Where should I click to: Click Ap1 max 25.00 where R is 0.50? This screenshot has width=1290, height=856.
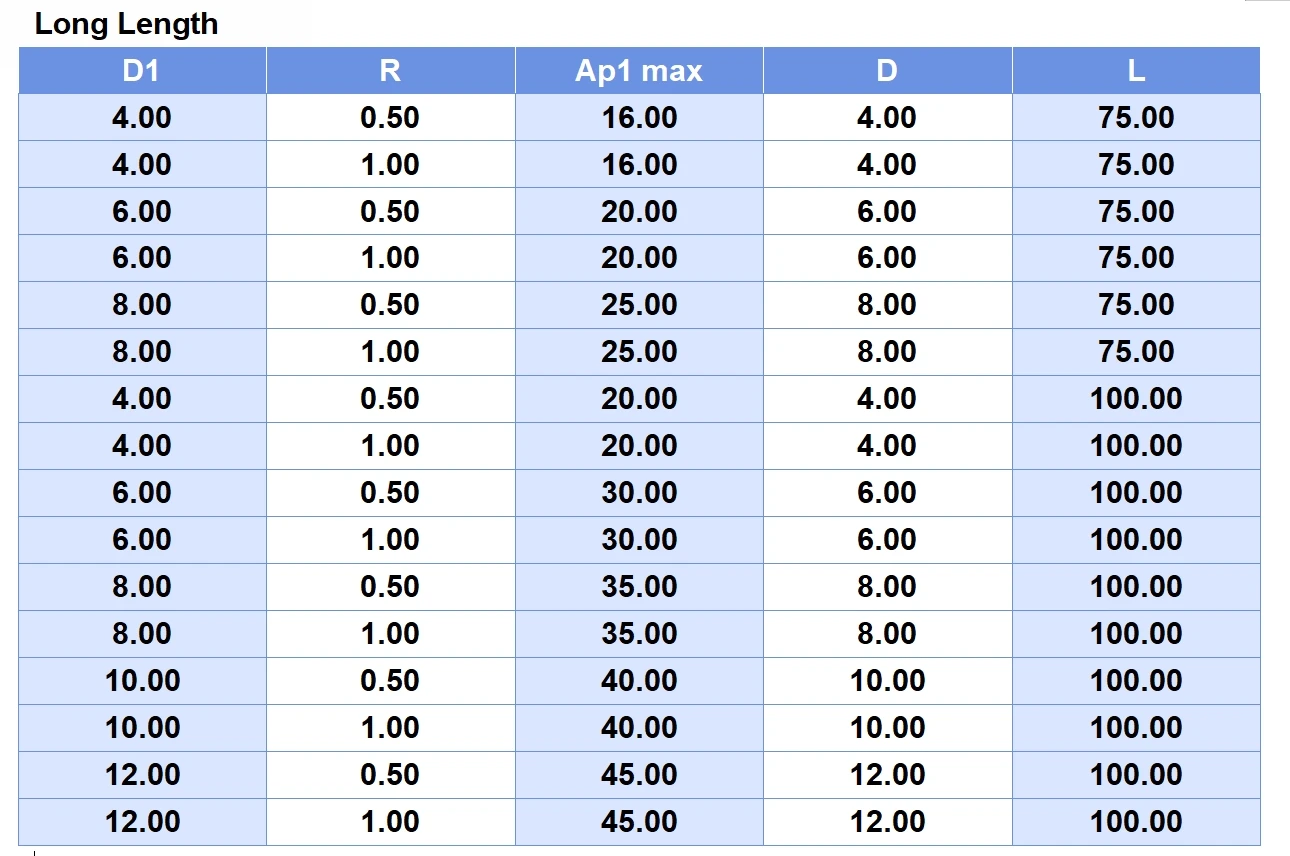point(639,305)
